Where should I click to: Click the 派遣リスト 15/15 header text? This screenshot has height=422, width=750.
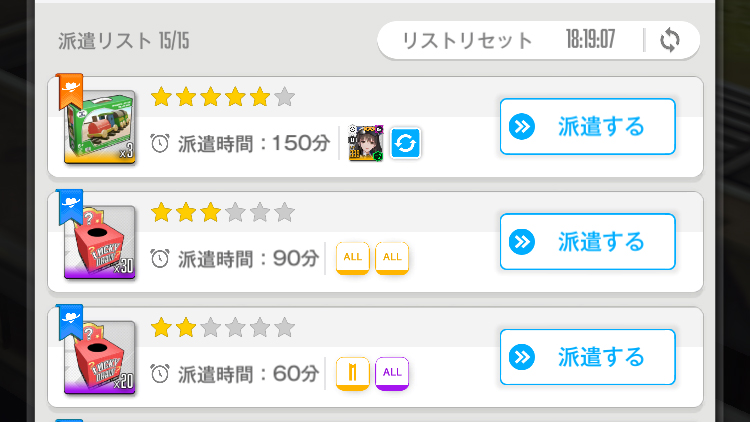tap(124, 41)
